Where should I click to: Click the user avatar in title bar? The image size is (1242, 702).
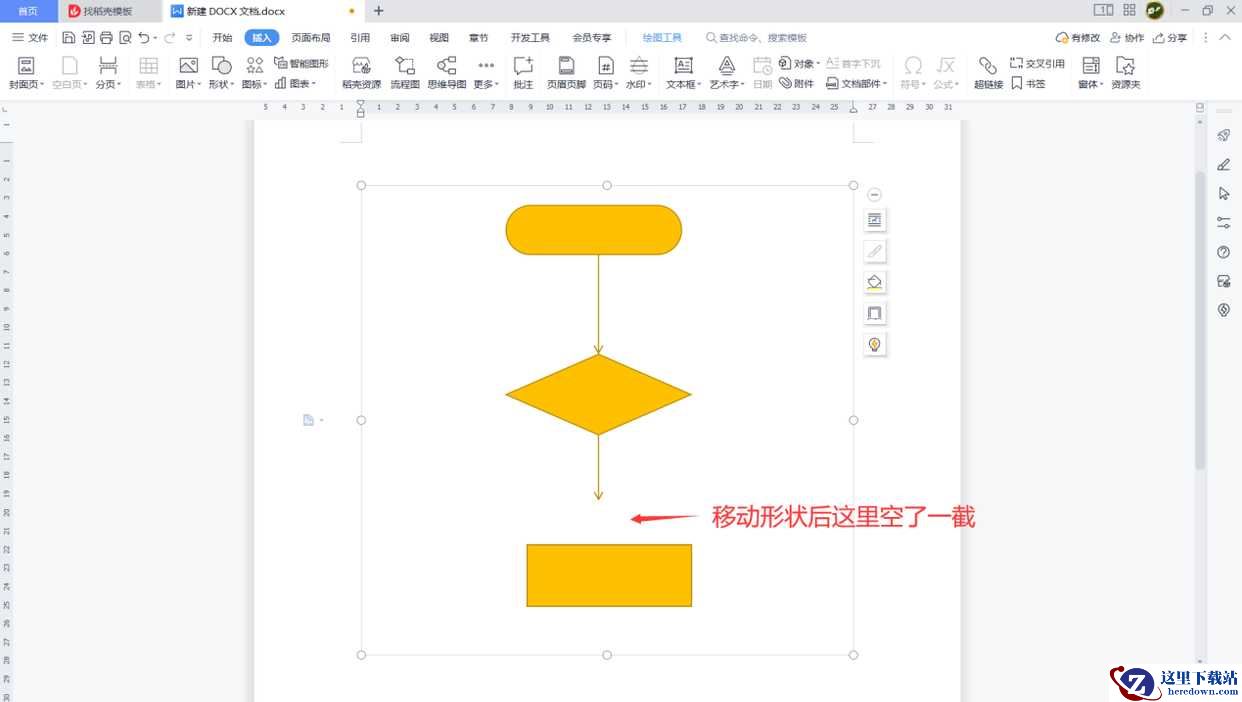point(1155,11)
